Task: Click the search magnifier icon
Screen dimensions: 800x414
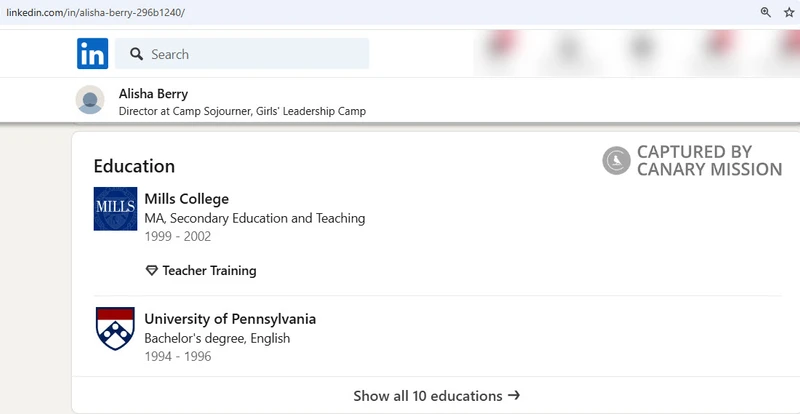Action: click(x=136, y=54)
